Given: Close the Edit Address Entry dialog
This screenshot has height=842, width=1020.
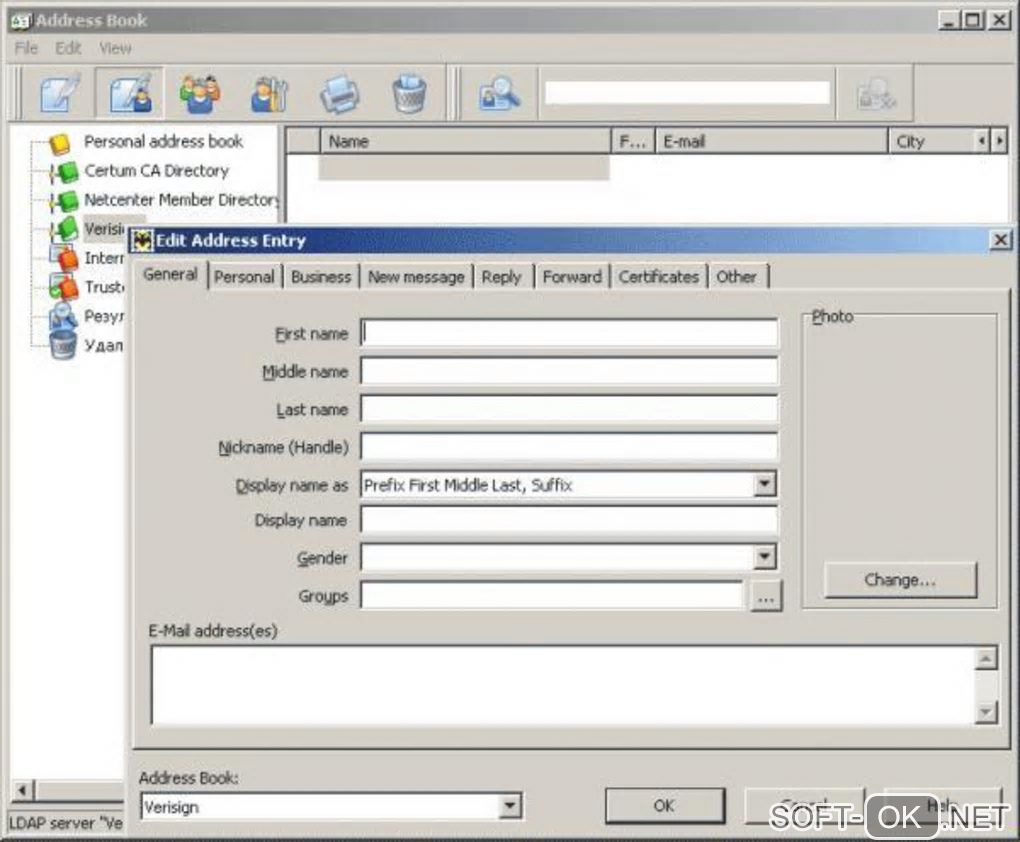Looking at the screenshot, I should coord(1000,240).
